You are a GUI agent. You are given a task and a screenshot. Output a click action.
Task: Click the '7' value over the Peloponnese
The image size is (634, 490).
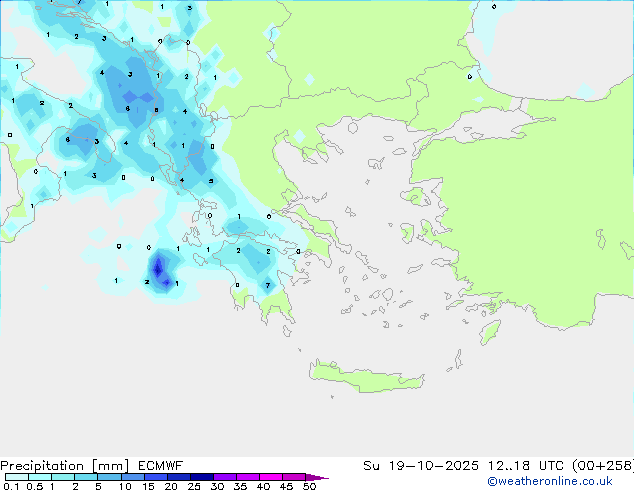tap(268, 286)
